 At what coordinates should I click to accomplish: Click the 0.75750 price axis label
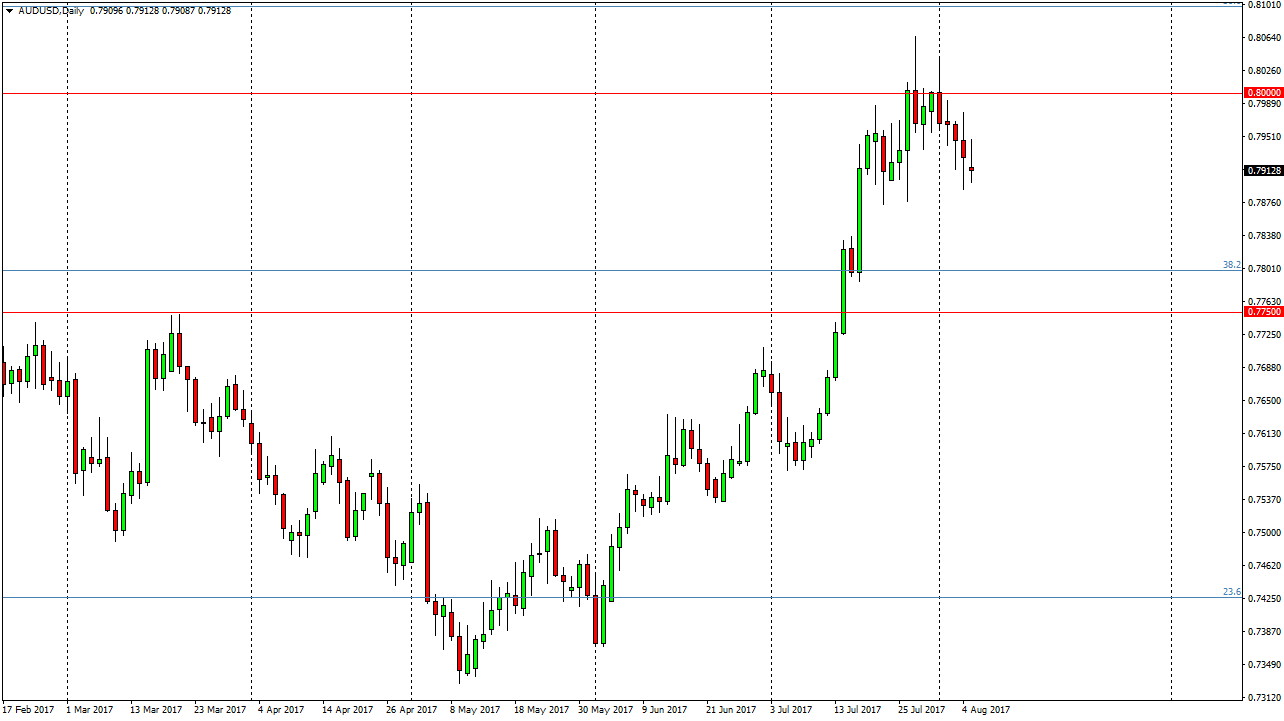tap(1264, 467)
